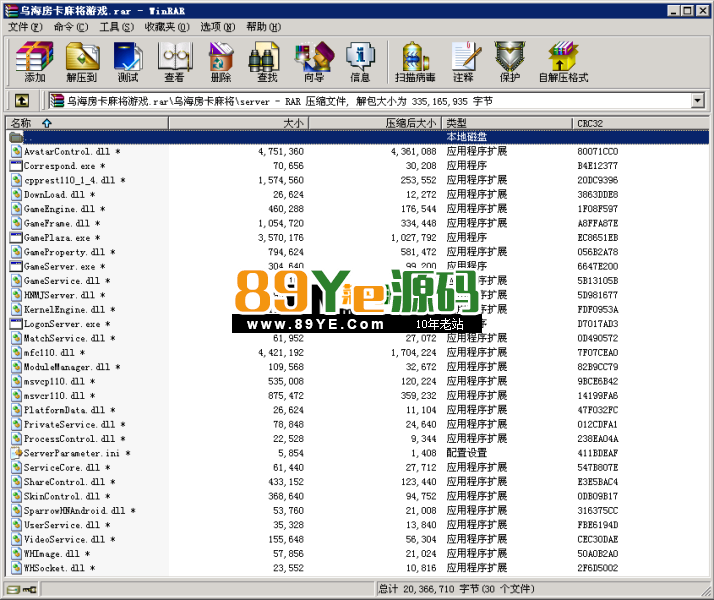Select GameServer.exe file icon
Image resolution: width=714 pixels, height=600 pixels.
point(16,266)
